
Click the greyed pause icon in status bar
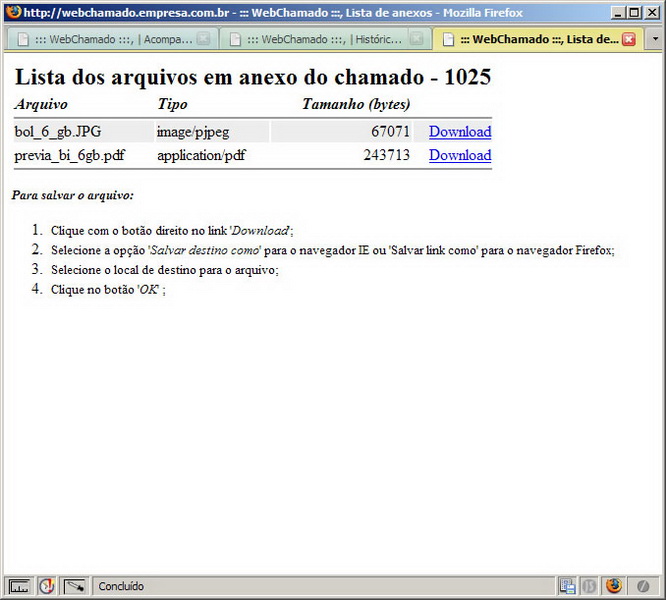pyautogui.click(x=590, y=586)
